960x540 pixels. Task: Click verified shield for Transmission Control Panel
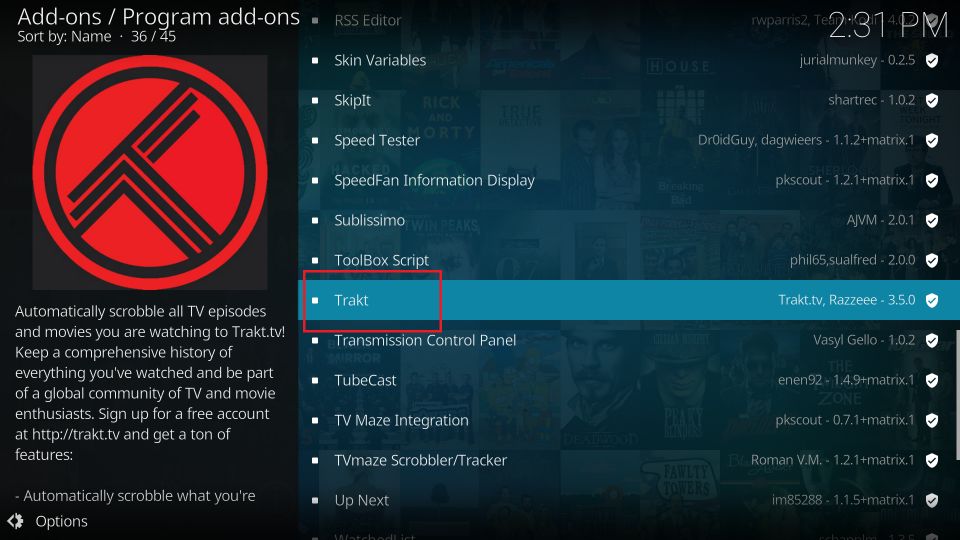click(x=932, y=340)
